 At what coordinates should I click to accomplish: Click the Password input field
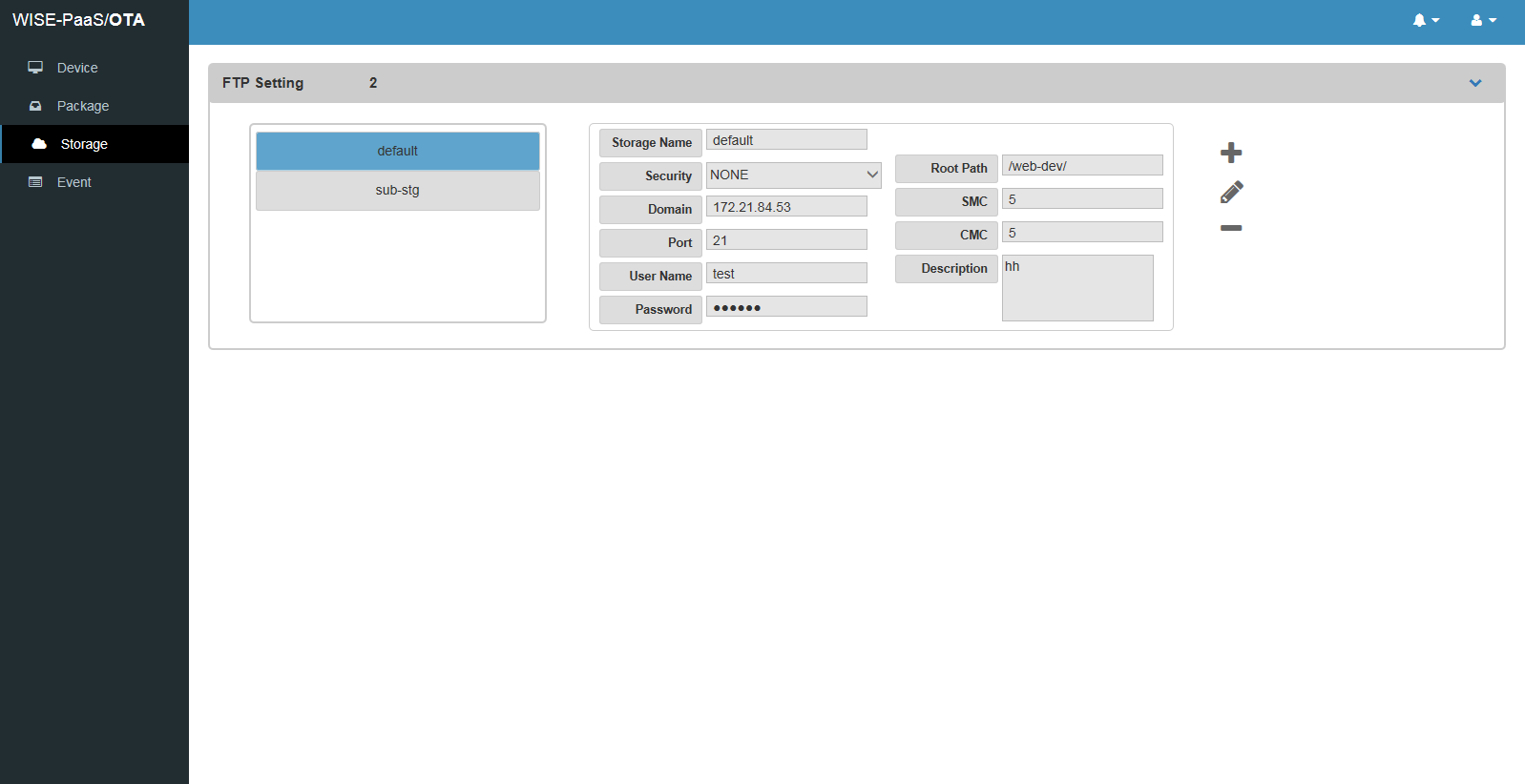click(x=786, y=307)
